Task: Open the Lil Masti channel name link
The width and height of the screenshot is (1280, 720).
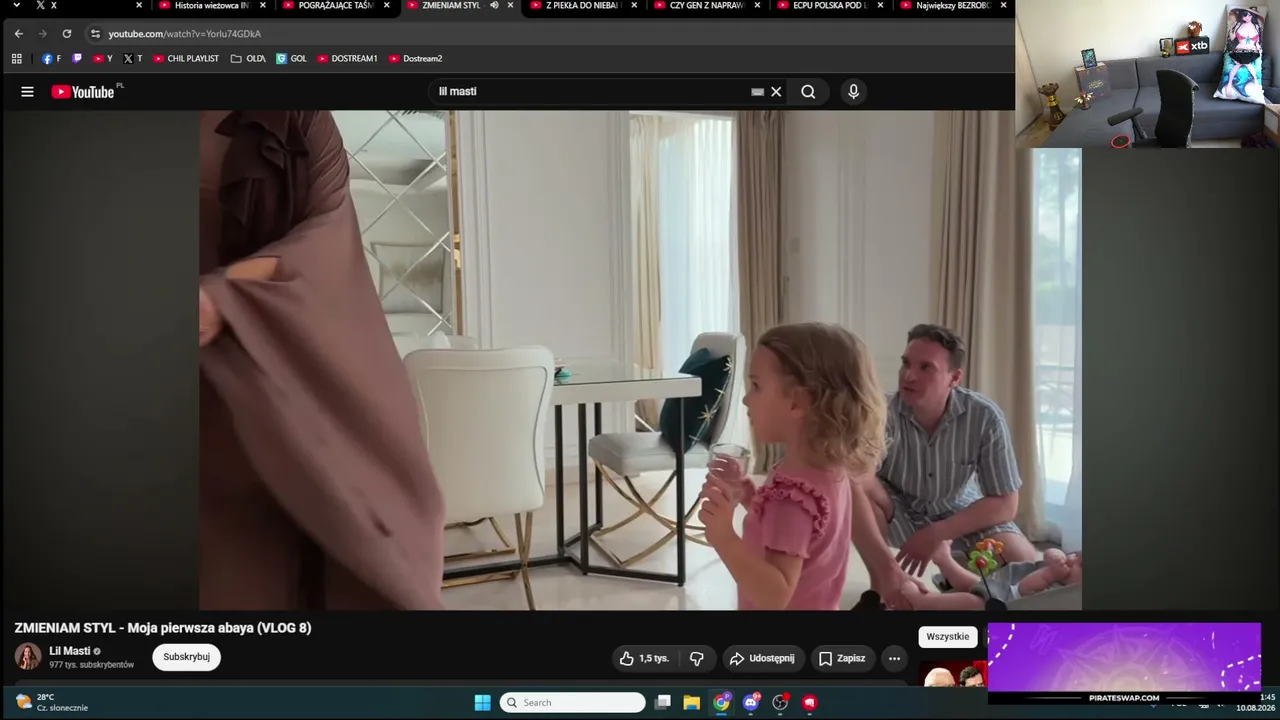Action: pyautogui.click(x=70, y=651)
